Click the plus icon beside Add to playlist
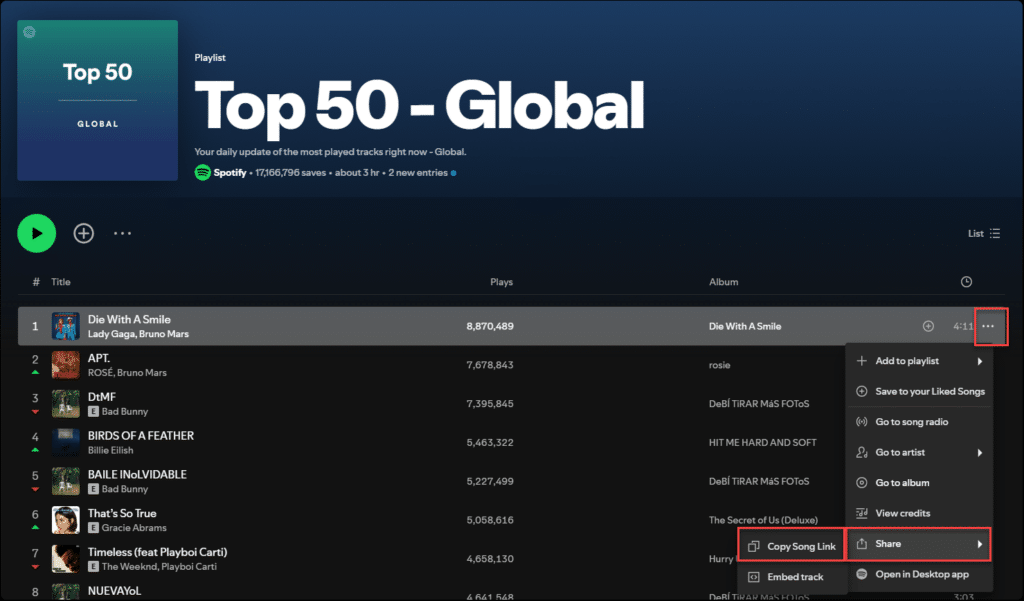The image size is (1024, 601). coord(862,361)
